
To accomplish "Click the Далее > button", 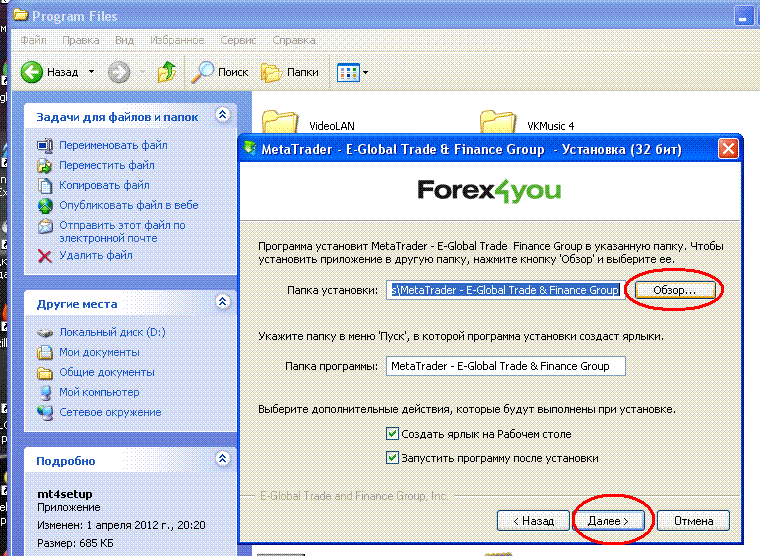I will (x=608, y=521).
